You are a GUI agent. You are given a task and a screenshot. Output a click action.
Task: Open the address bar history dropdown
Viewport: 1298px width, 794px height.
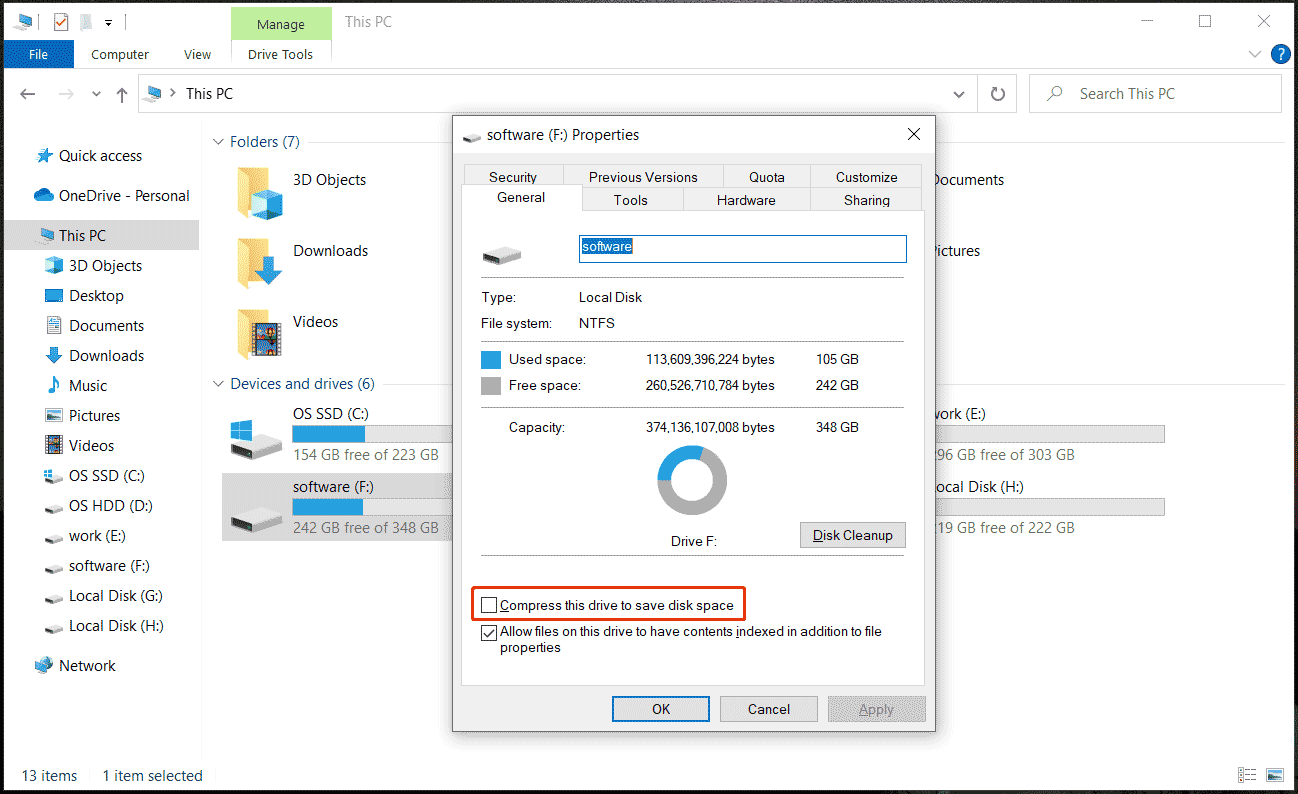959,93
